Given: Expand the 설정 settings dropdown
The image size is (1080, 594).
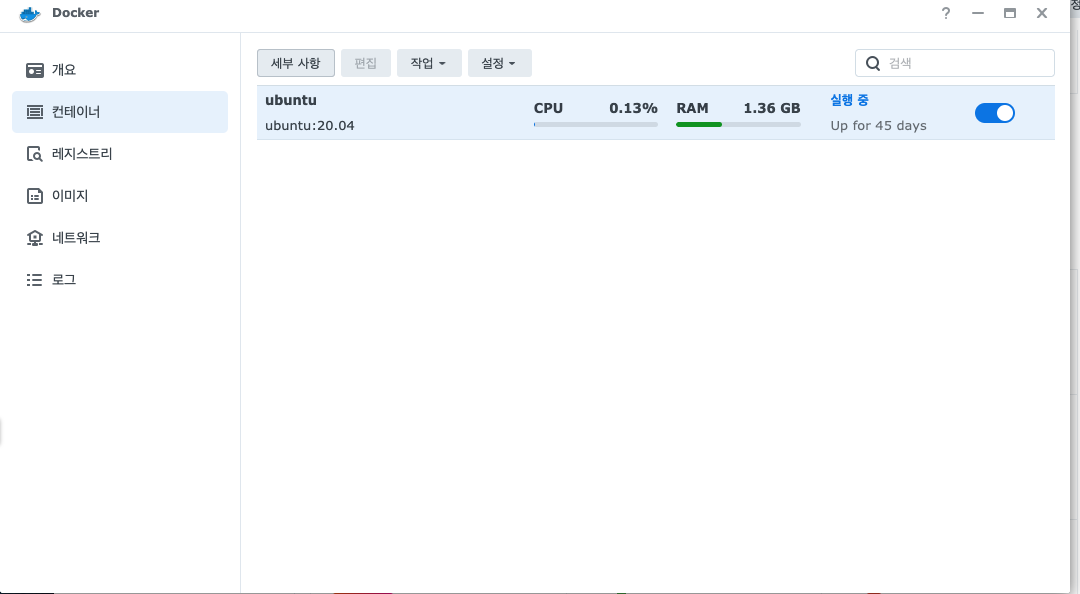Looking at the screenshot, I should point(499,63).
